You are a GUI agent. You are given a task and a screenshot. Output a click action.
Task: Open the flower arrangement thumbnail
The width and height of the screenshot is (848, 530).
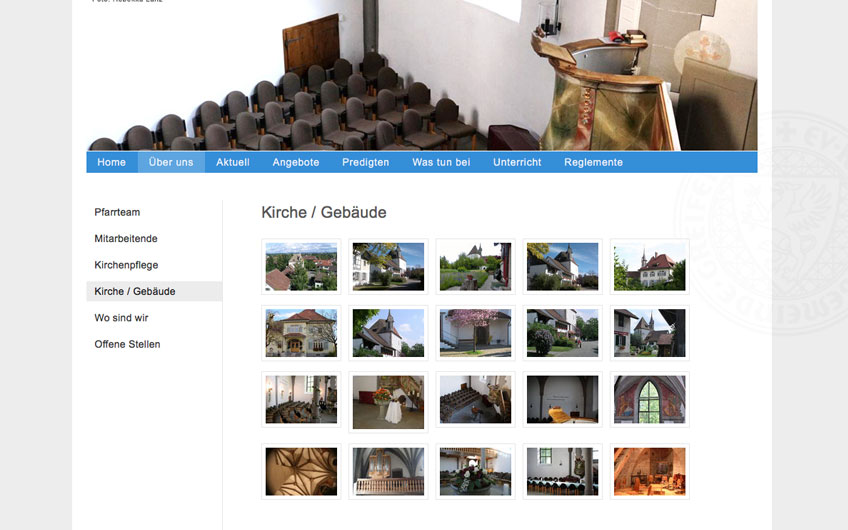tap(475, 472)
